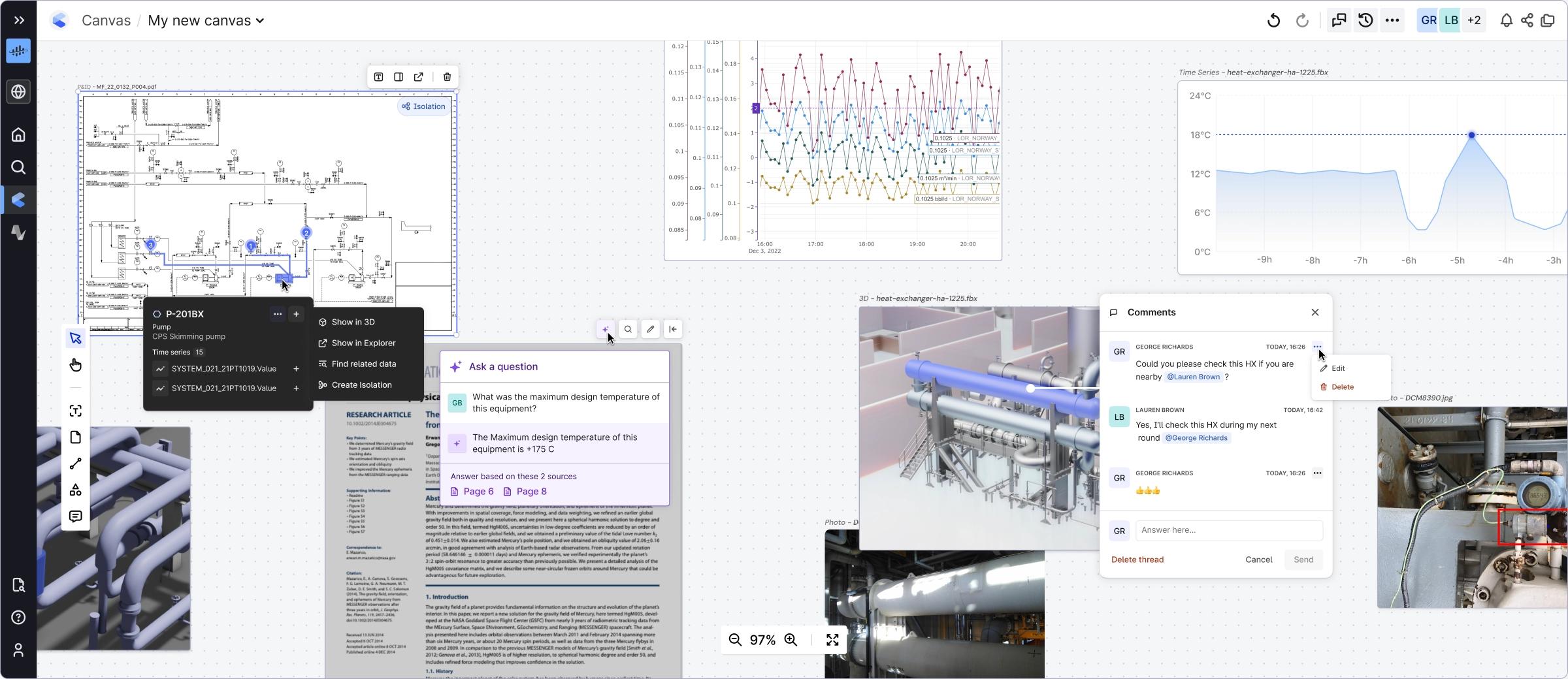
Task: Select the line drawing tool
Action: click(76, 464)
